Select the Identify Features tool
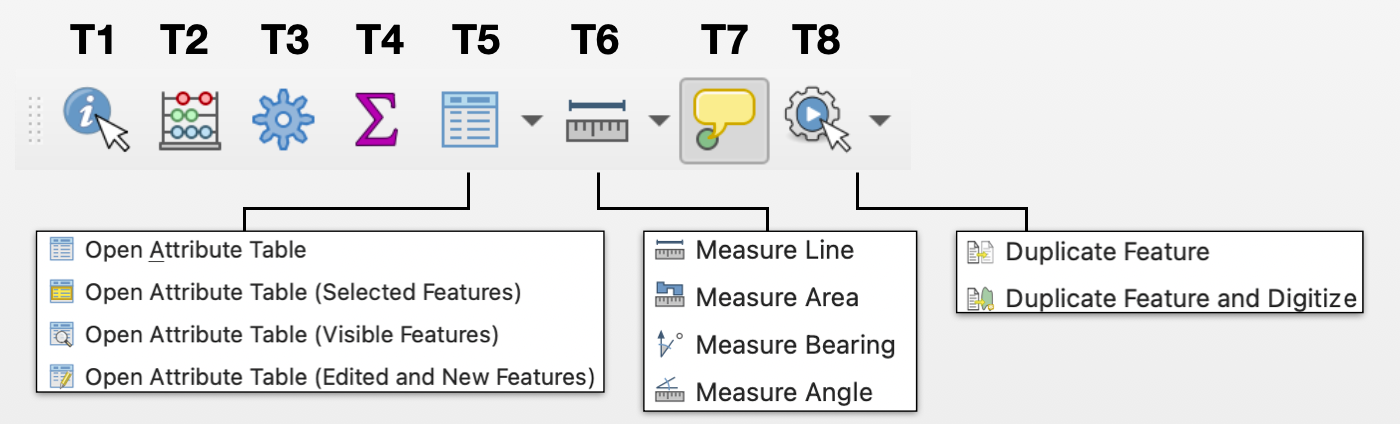The height and width of the screenshot is (424, 1400). click(96, 120)
